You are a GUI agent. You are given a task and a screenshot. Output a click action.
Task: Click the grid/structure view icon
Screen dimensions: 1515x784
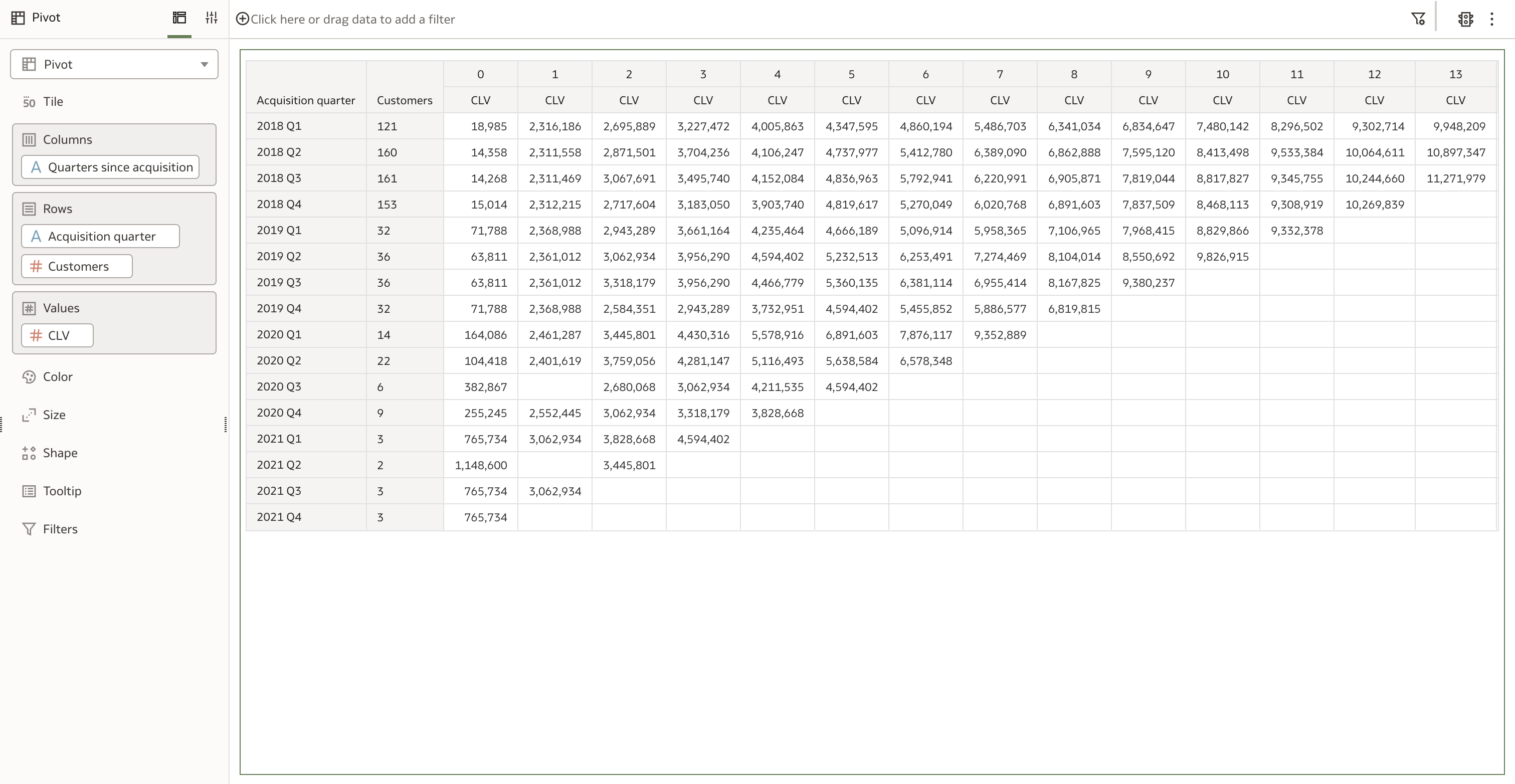(179, 18)
